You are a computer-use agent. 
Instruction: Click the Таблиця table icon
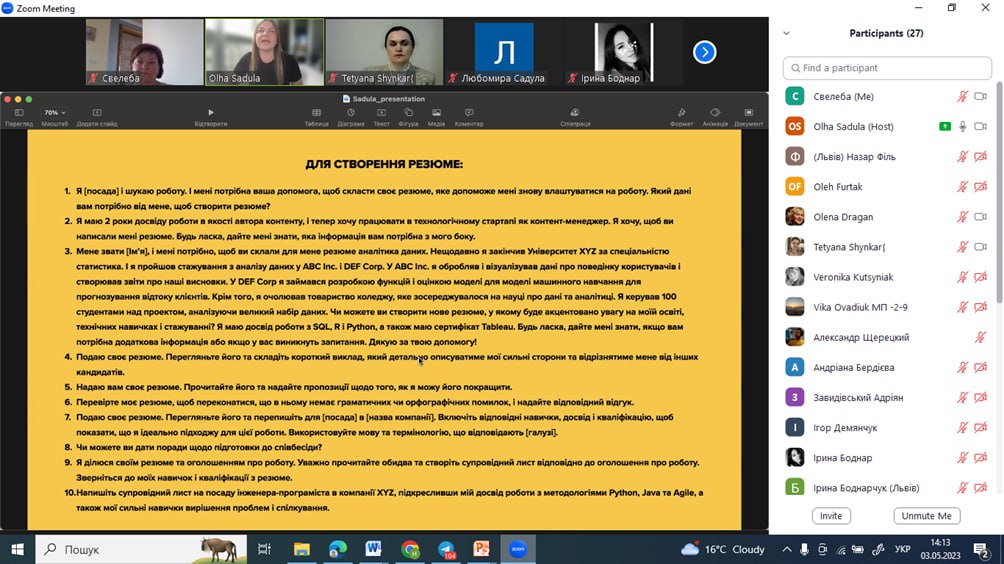pyautogui.click(x=316, y=113)
